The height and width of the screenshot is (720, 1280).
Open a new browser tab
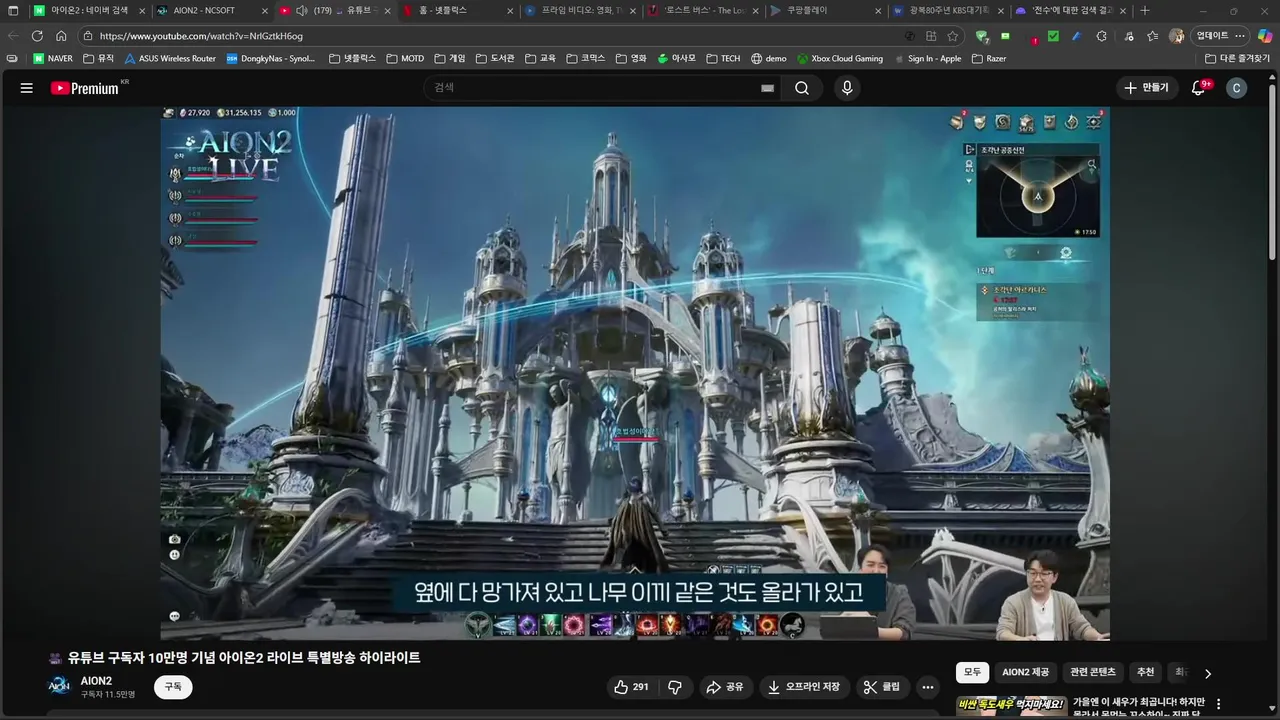pyautogui.click(x=1145, y=11)
